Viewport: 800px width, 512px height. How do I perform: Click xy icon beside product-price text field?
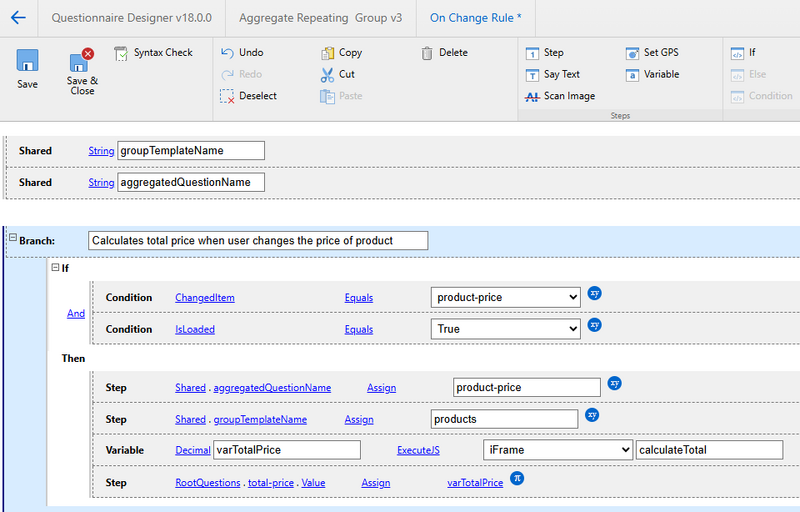[614, 383]
